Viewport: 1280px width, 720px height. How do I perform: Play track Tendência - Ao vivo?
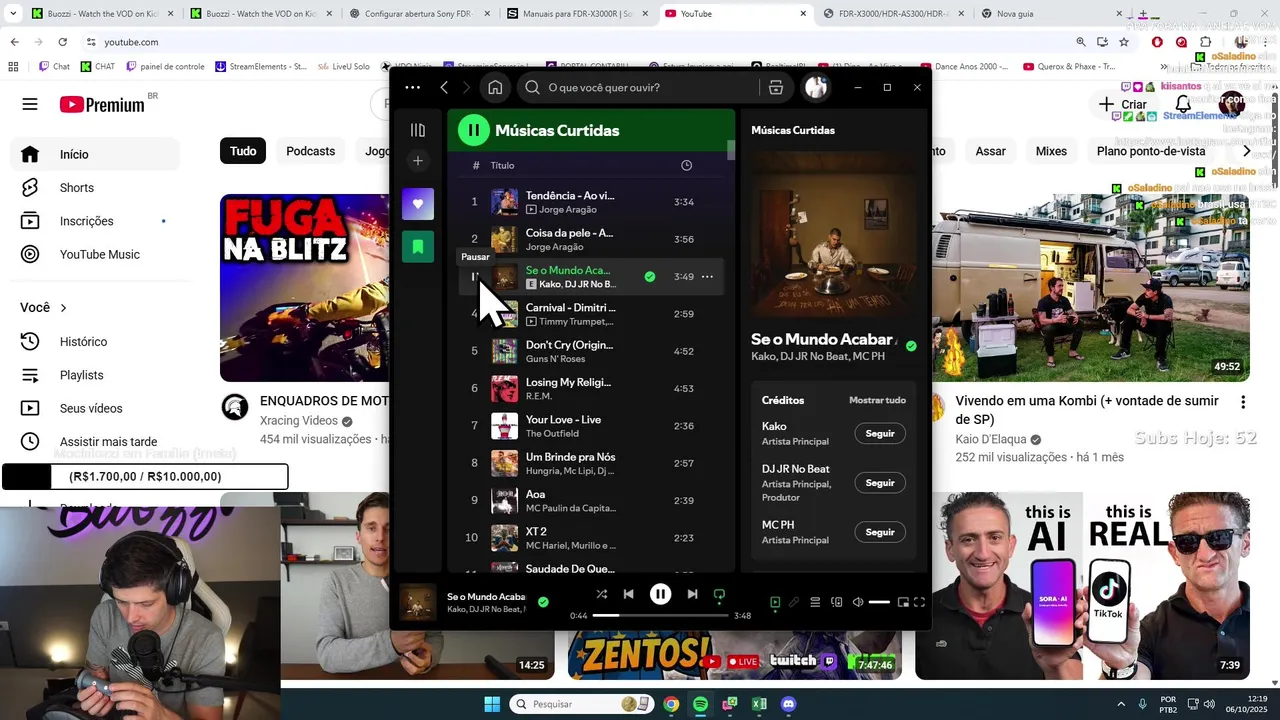[590, 202]
